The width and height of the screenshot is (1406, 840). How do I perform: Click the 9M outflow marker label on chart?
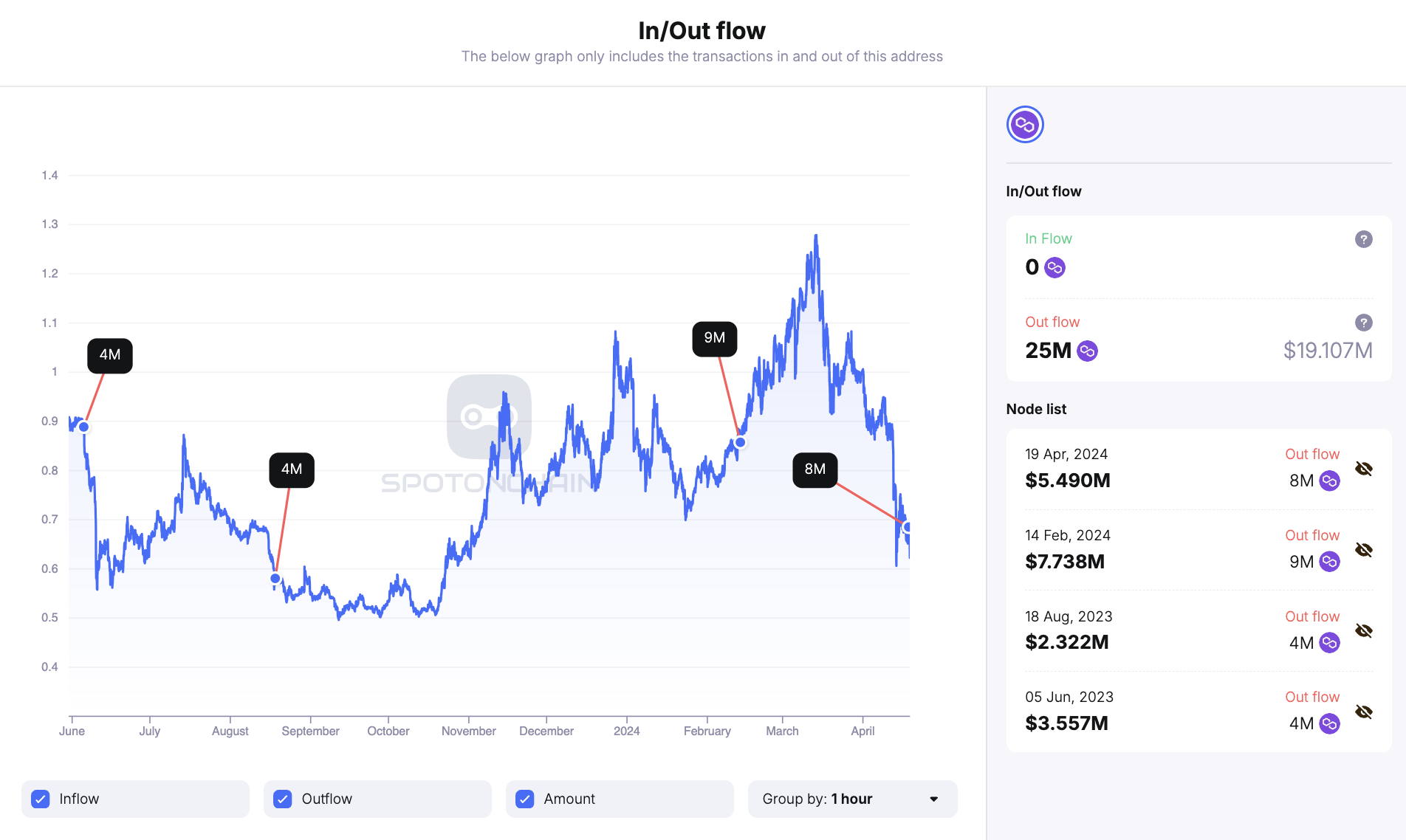click(714, 338)
